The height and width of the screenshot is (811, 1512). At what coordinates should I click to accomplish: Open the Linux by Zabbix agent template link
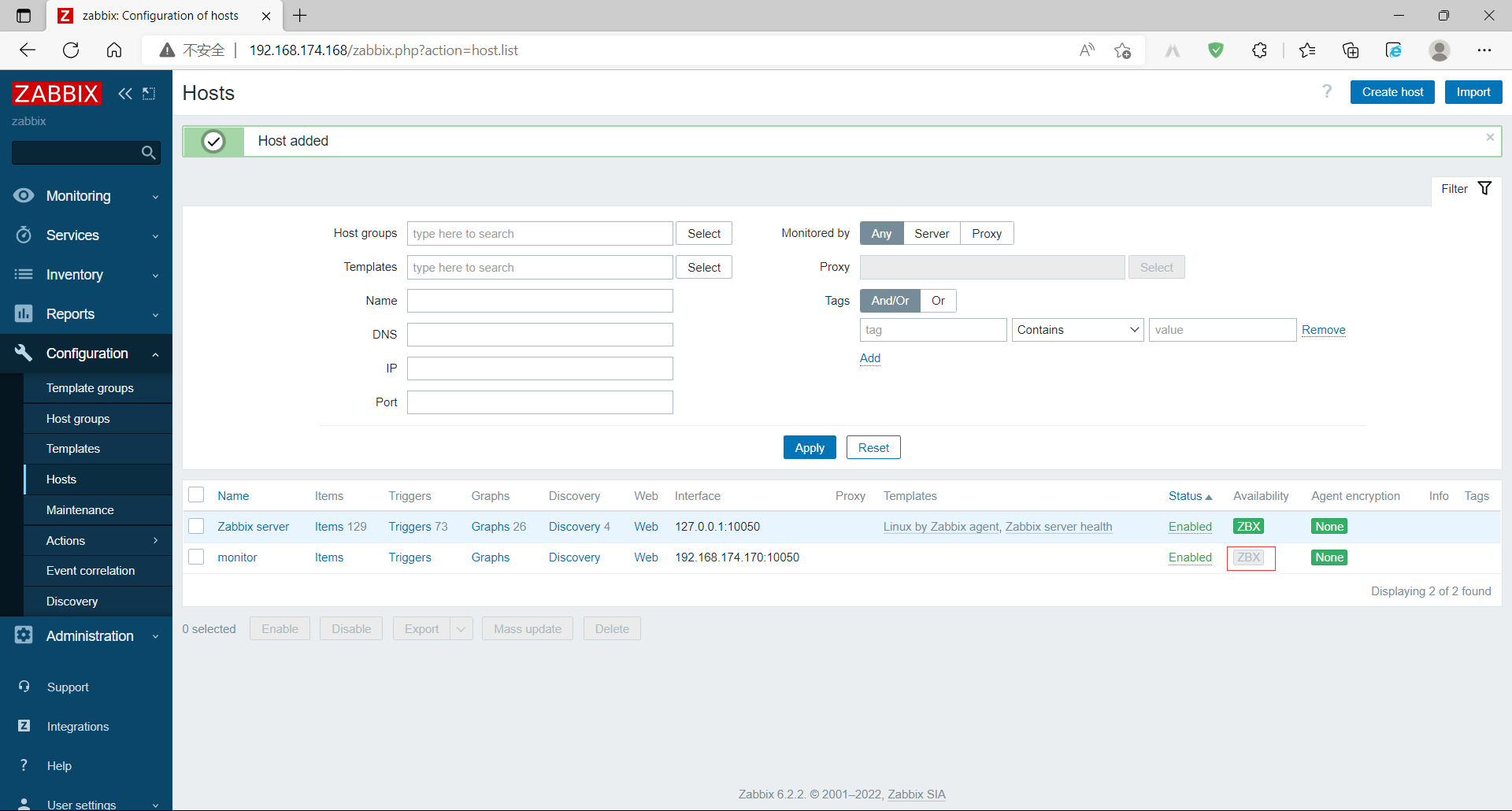(941, 527)
